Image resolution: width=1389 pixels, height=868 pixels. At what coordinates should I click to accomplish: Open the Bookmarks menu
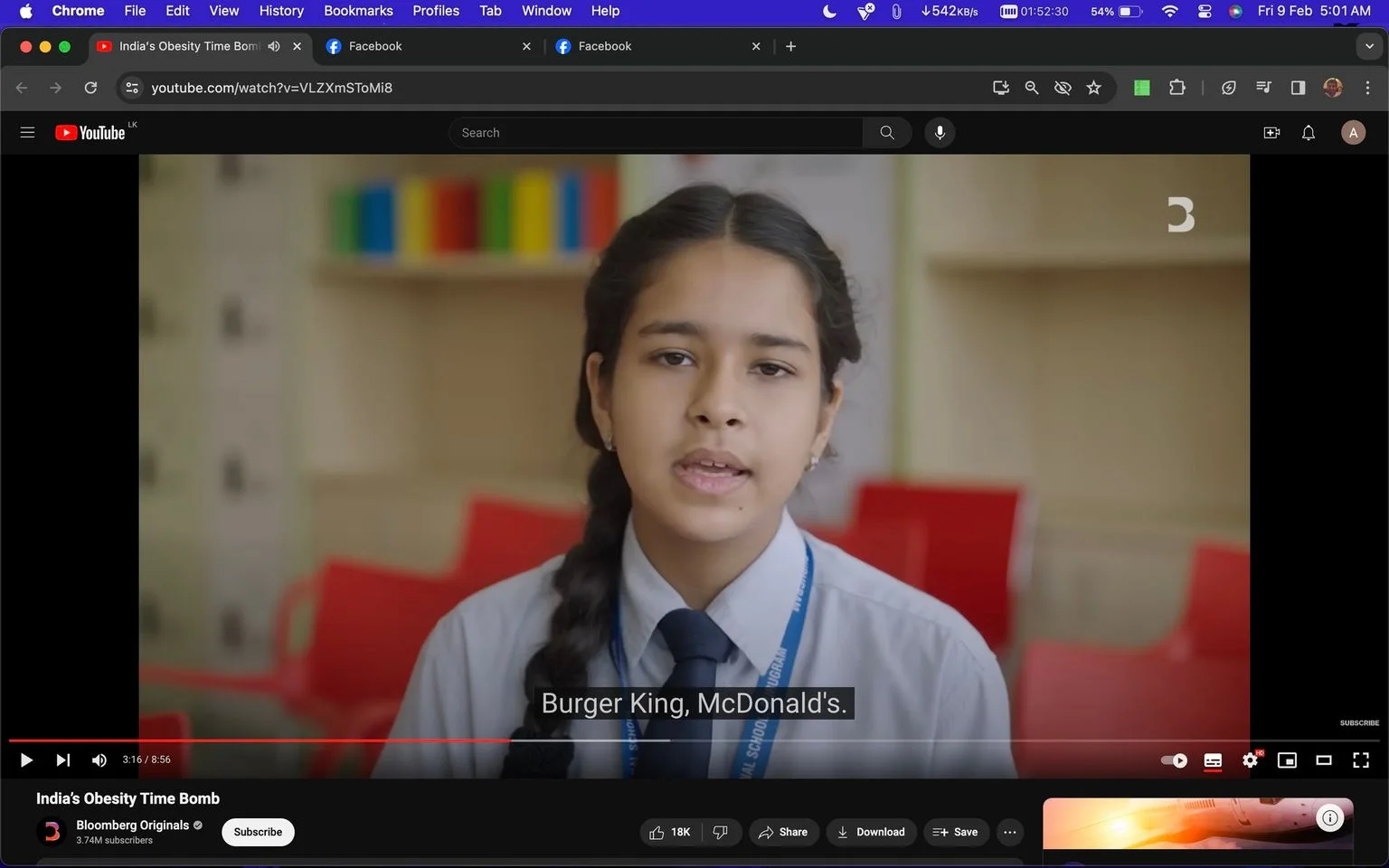(358, 11)
